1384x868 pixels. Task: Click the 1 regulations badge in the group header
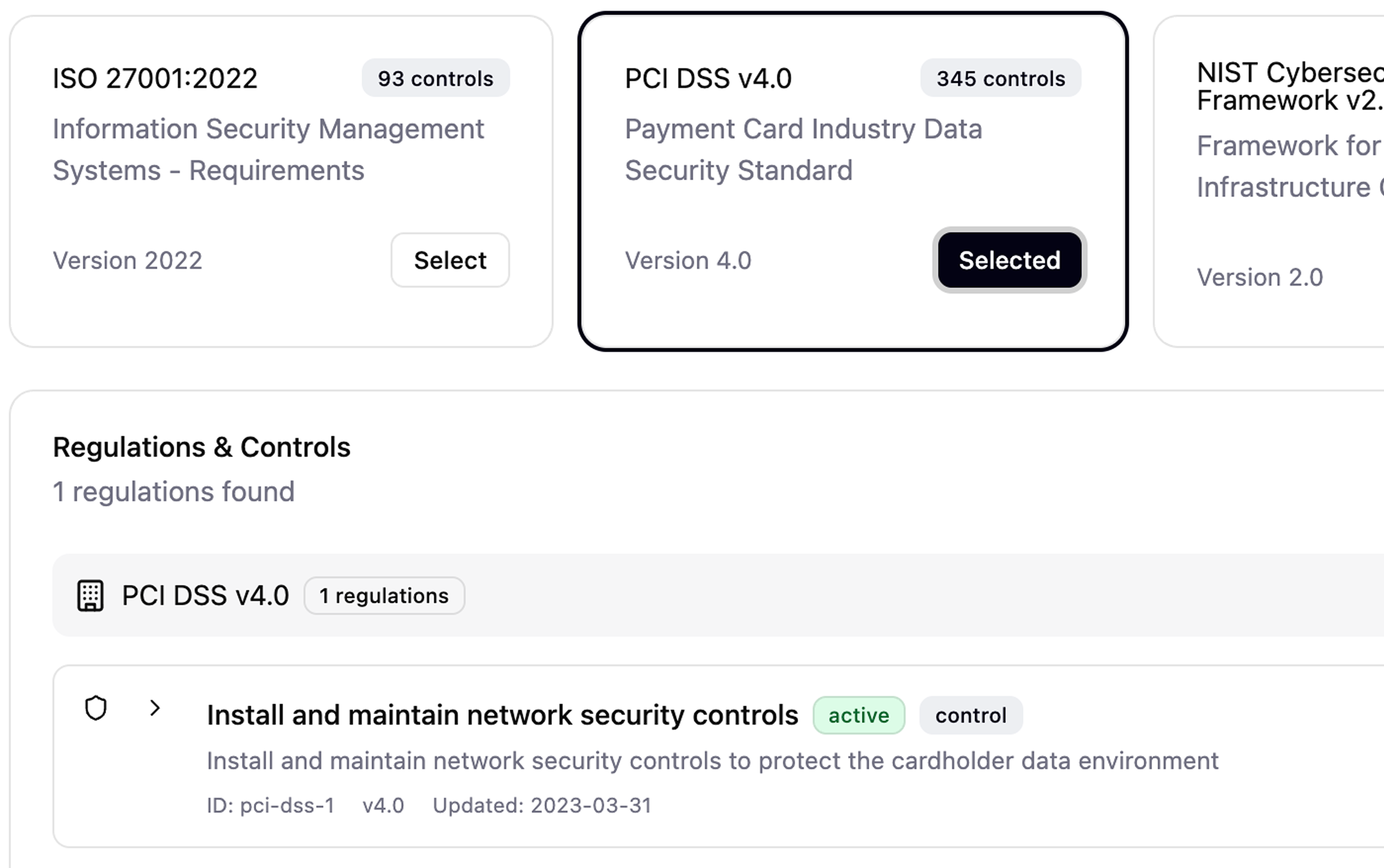coord(384,596)
